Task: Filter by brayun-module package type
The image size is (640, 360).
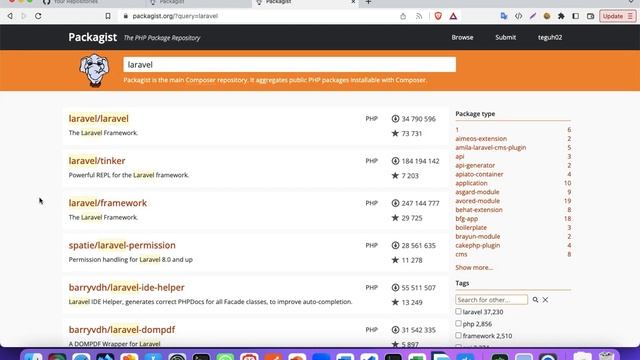Action: click(x=478, y=236)
